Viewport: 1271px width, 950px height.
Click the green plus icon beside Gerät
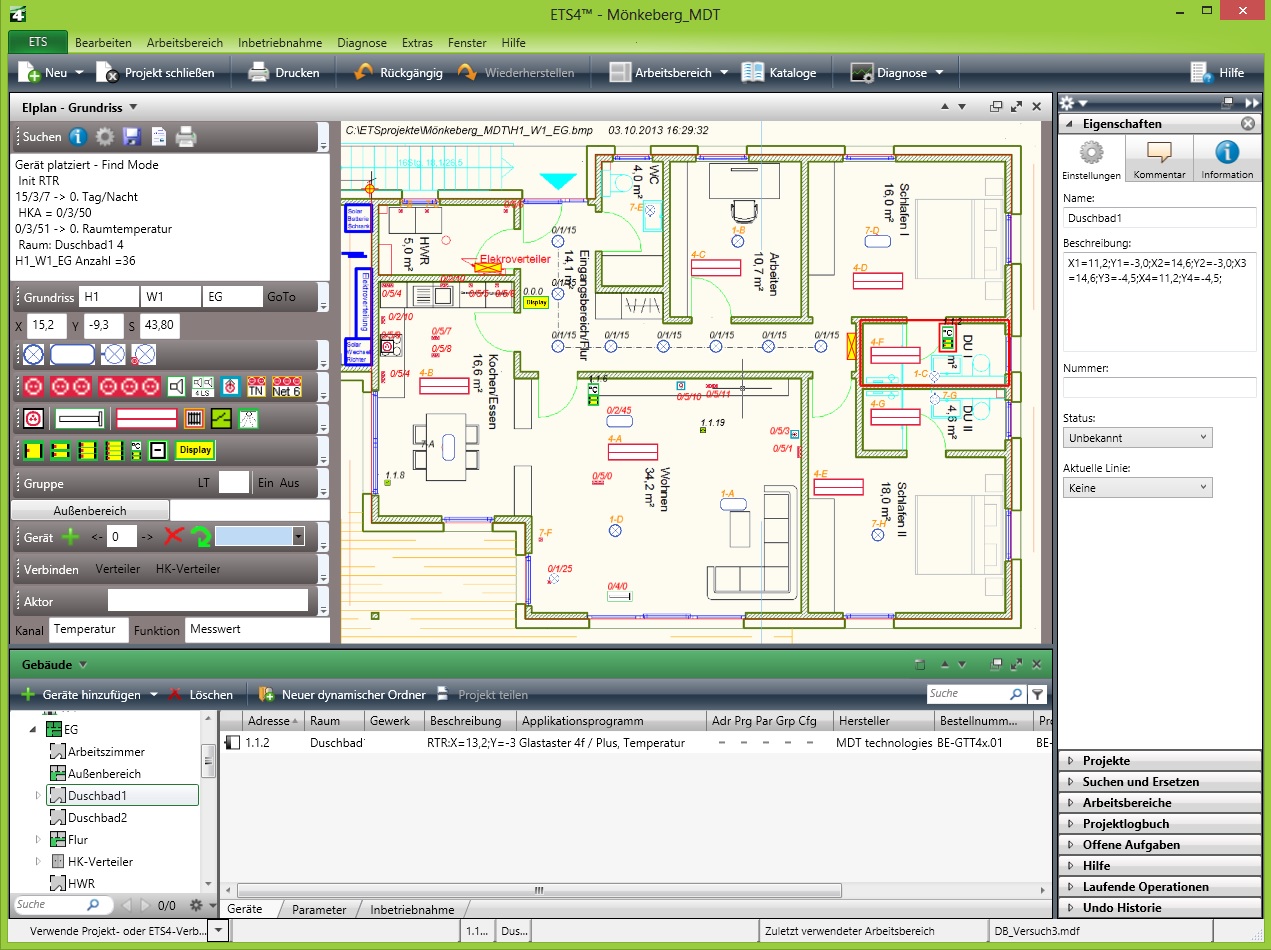tap(70, 537)
